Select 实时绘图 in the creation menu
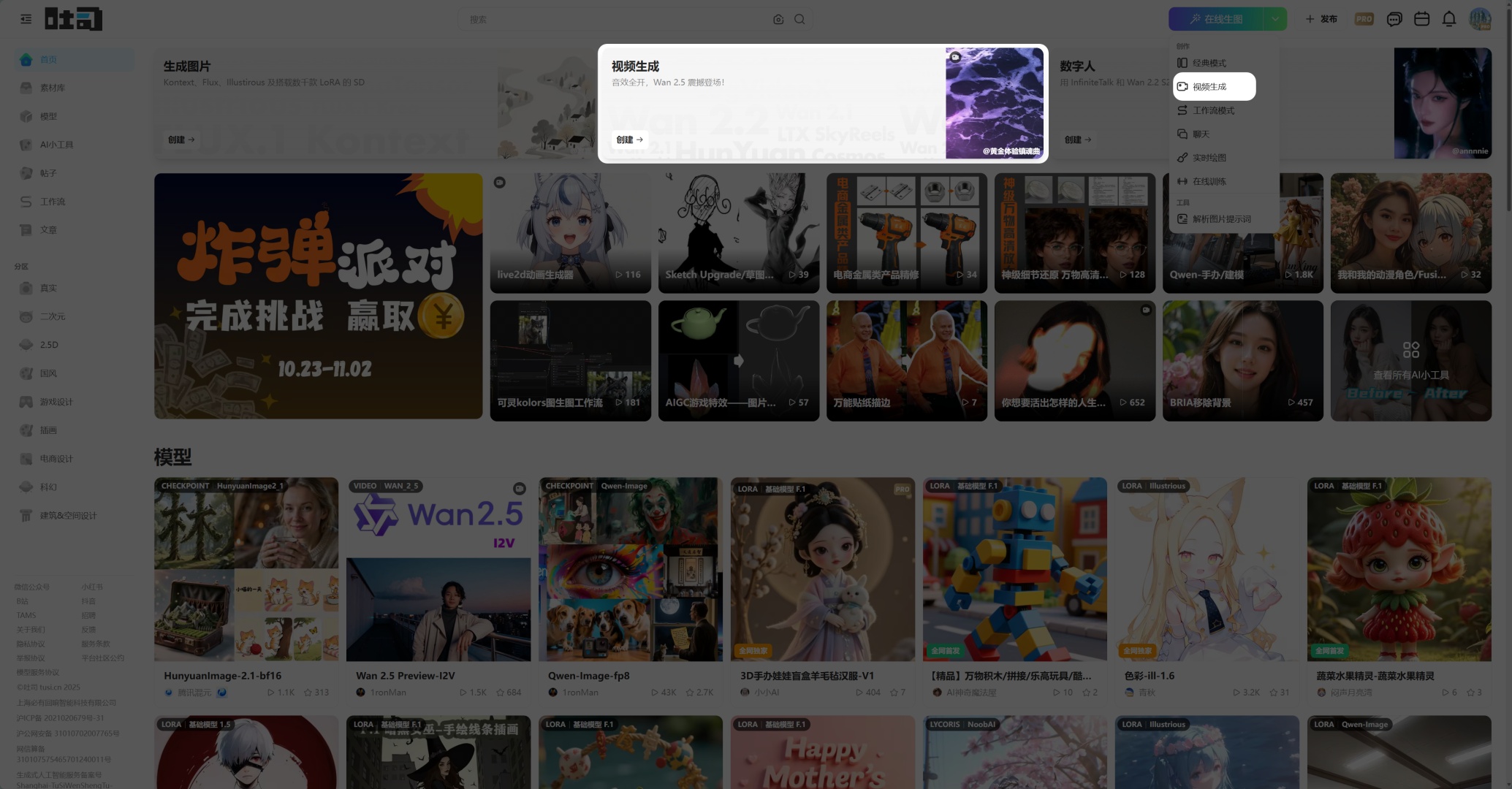The image size is (1512, 789). pos(1209,158)
